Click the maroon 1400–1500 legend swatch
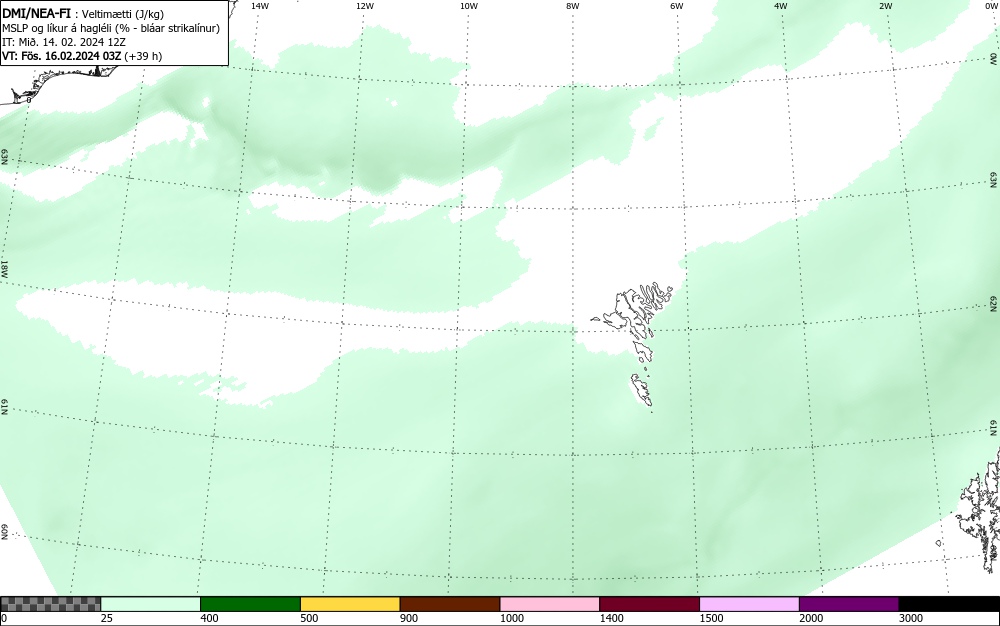This screenshot has height=626, width=1000. pos(650,604)
